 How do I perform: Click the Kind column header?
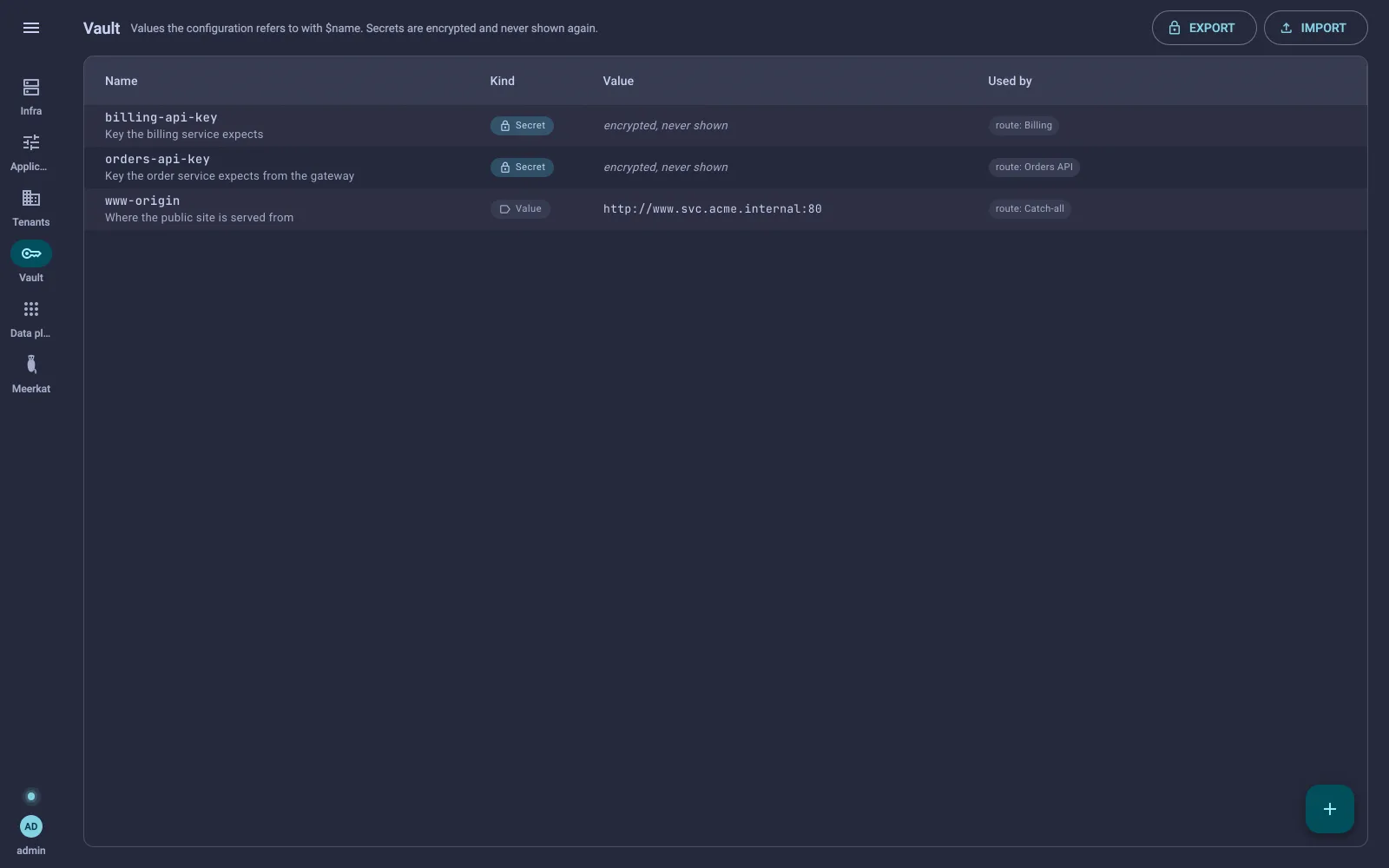click(x=502, y=81)
